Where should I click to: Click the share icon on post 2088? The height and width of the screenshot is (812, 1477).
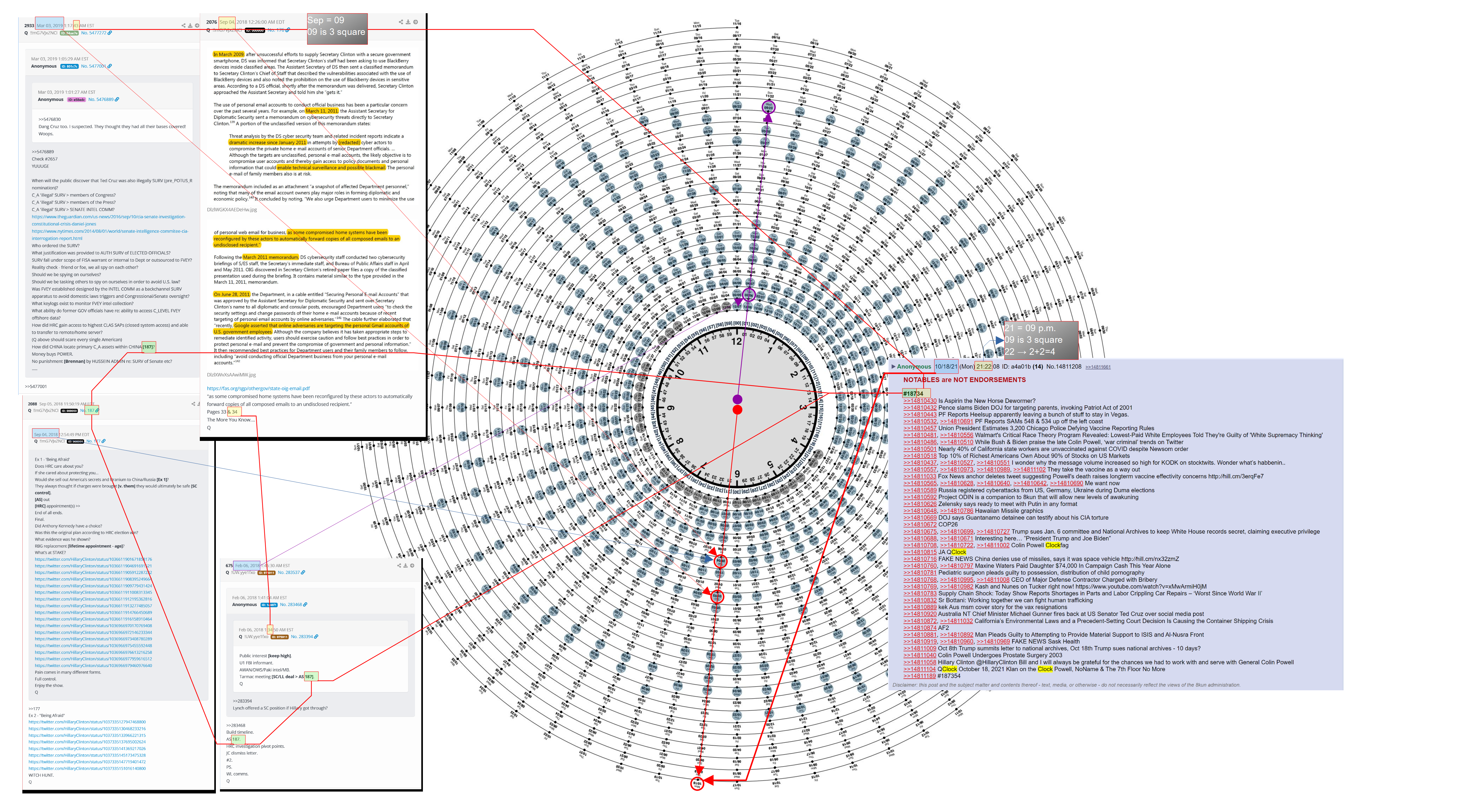coord(193,403)
